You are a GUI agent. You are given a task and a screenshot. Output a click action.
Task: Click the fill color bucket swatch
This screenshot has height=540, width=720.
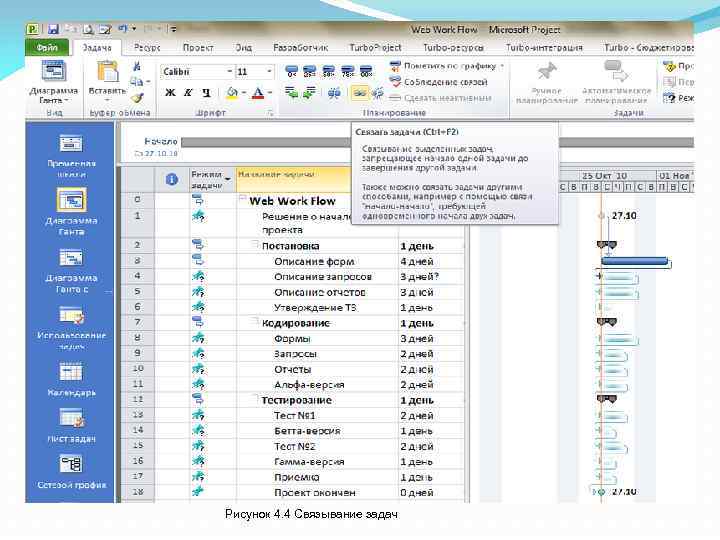point(232,93)
